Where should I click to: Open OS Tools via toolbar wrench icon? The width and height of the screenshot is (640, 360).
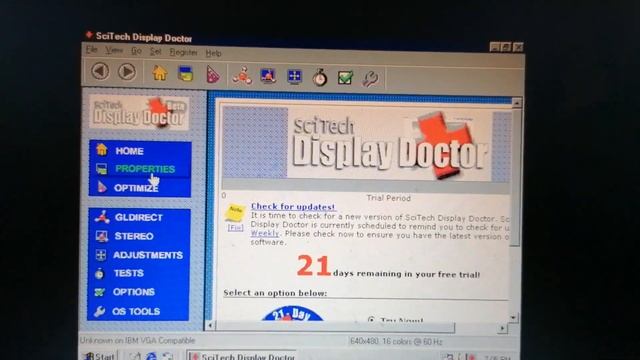371,78
